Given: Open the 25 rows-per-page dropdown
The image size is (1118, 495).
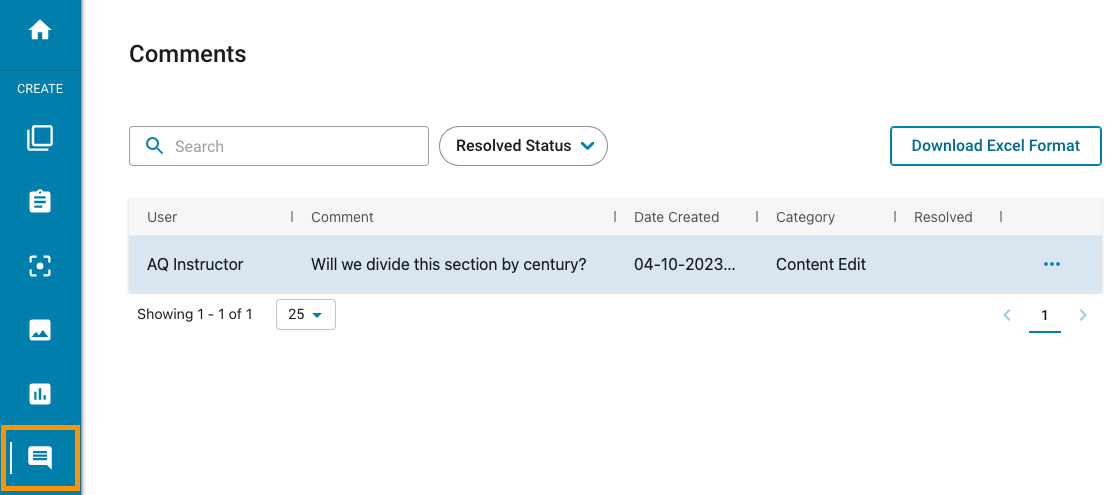Looking at the screenshot, I should [x=306, y=315].
